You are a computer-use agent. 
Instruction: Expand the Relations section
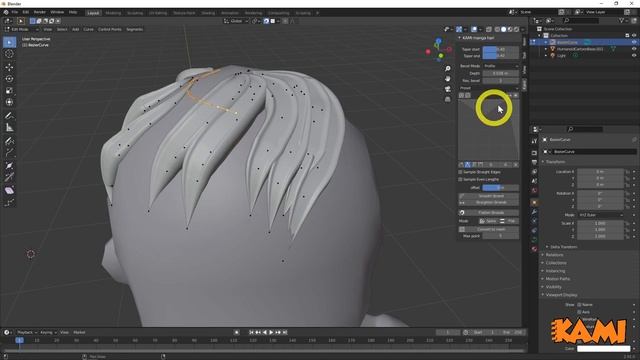pyautogui.click(x=554, y=255)
